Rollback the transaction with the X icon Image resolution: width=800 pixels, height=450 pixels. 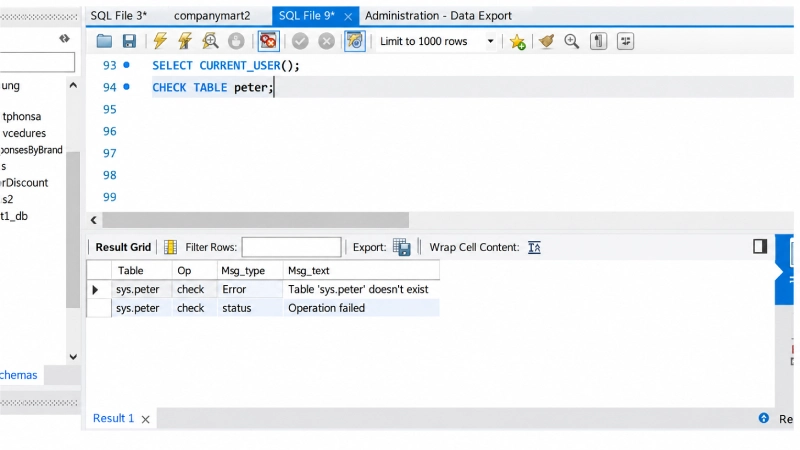[x=326, y=41]
